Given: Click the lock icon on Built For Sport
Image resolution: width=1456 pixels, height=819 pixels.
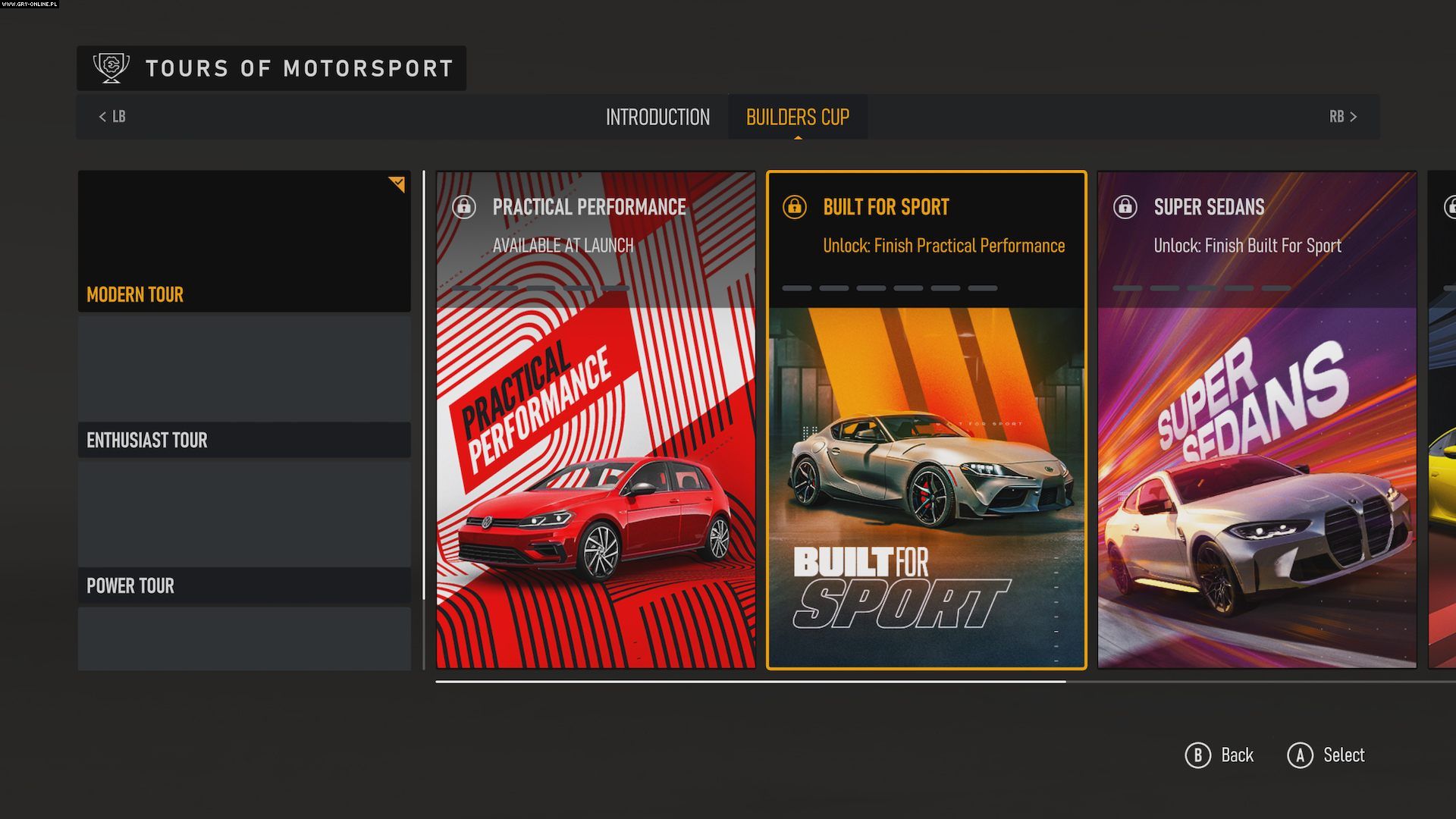Looking at the screenshot, I should pos(795,207).
